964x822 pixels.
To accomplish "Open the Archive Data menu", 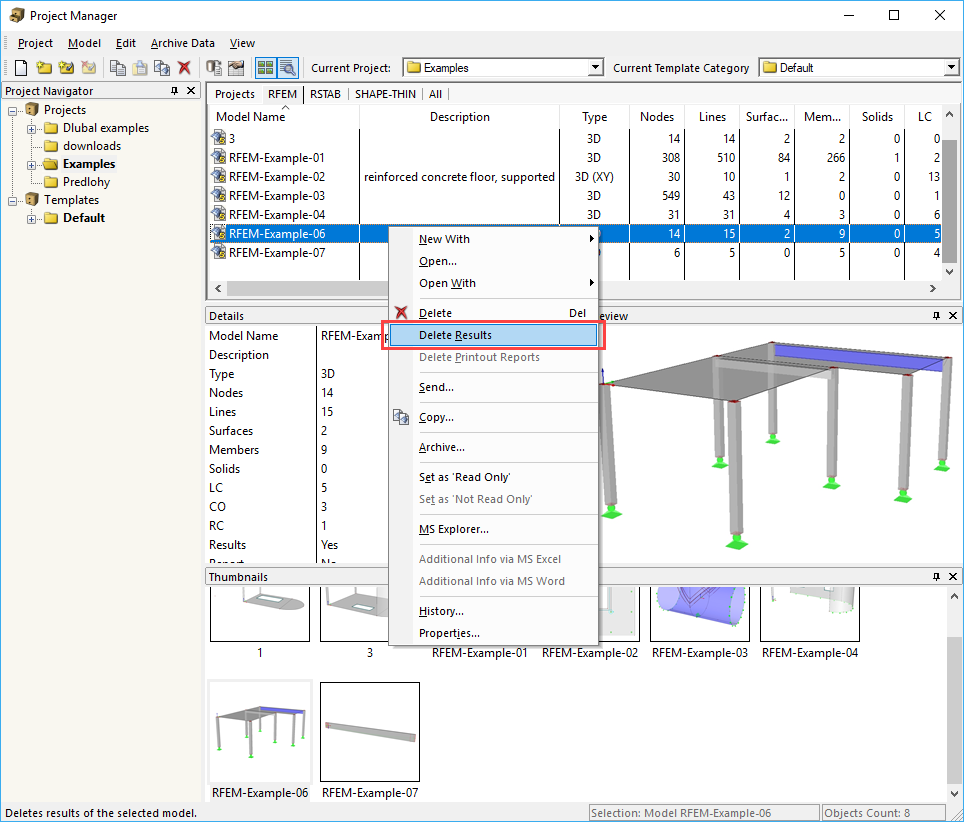I will click(x=183, y=43).
